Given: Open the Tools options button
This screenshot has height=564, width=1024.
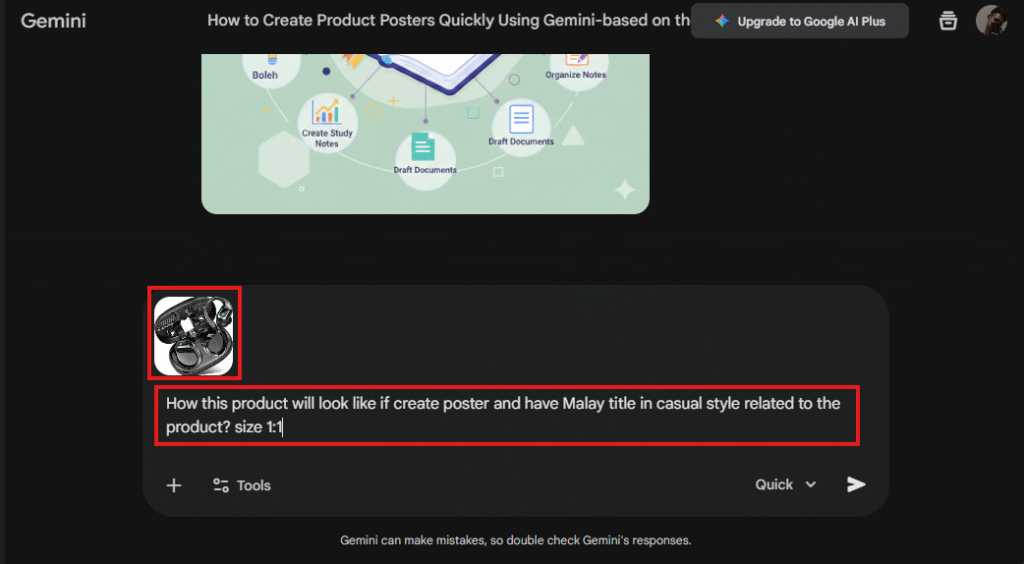Looking at the screenshot, I should tap(242, 486).
